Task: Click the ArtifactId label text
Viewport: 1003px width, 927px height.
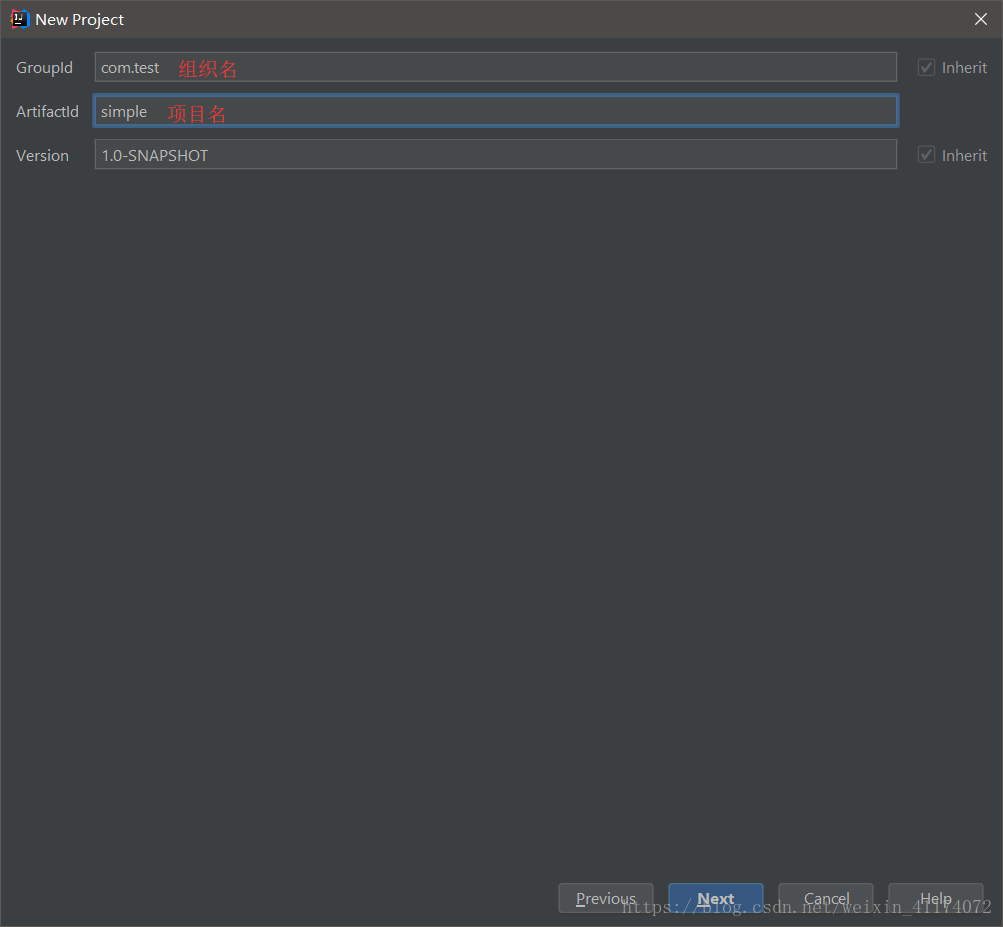Action: (47, 111)
